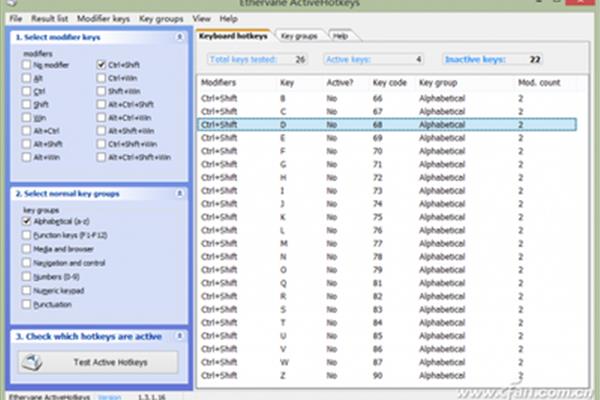600x400 pixels.
Task: Enable the Navigation and control group
Action: coord(26,263)
